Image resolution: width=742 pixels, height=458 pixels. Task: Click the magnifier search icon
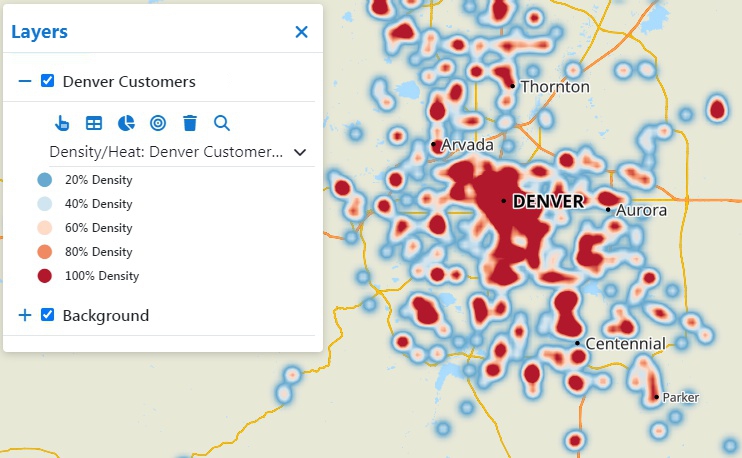(x=222, y=123)
